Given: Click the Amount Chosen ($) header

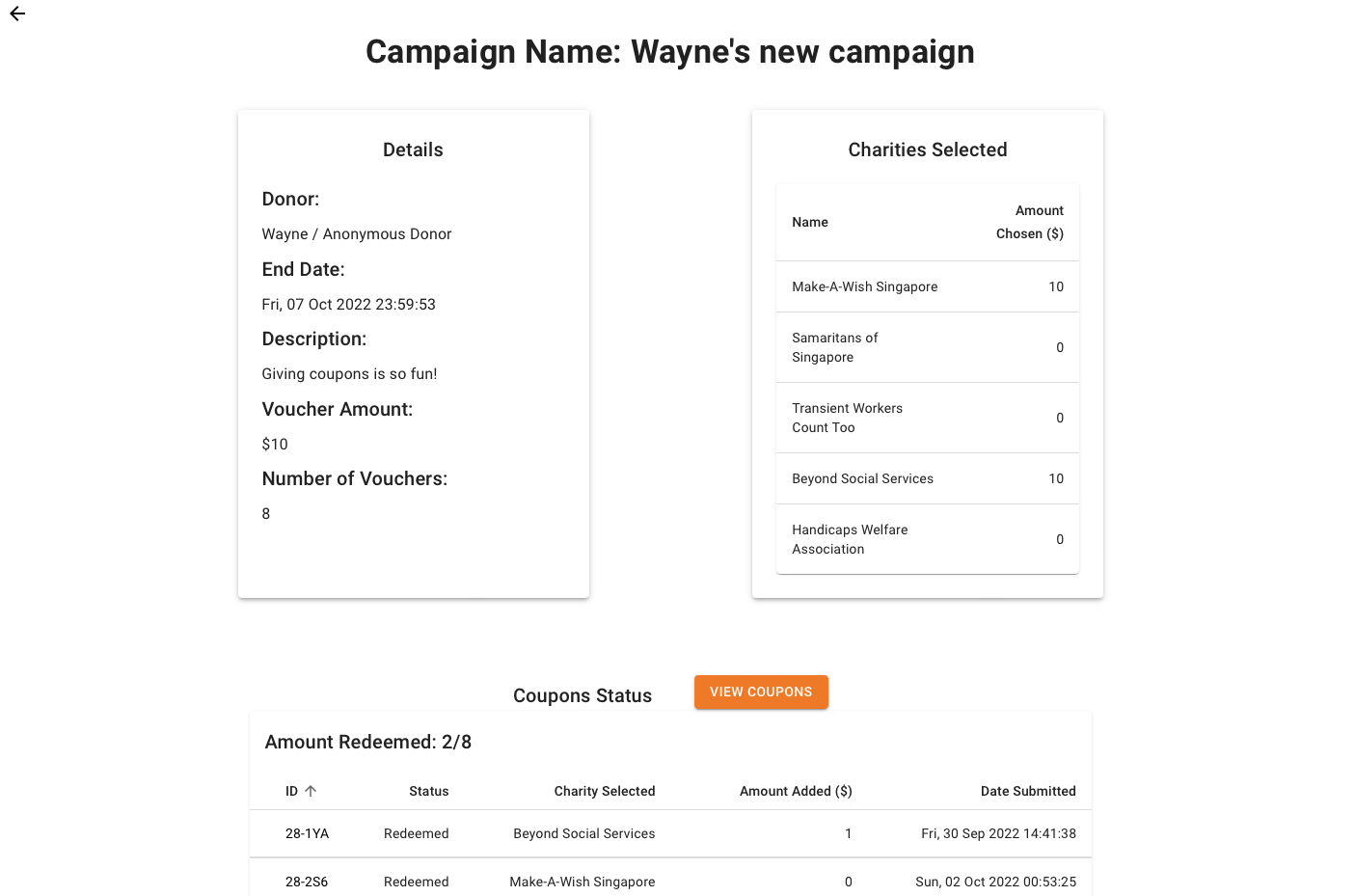Looking at the screenshot, I should point(1030,222).
